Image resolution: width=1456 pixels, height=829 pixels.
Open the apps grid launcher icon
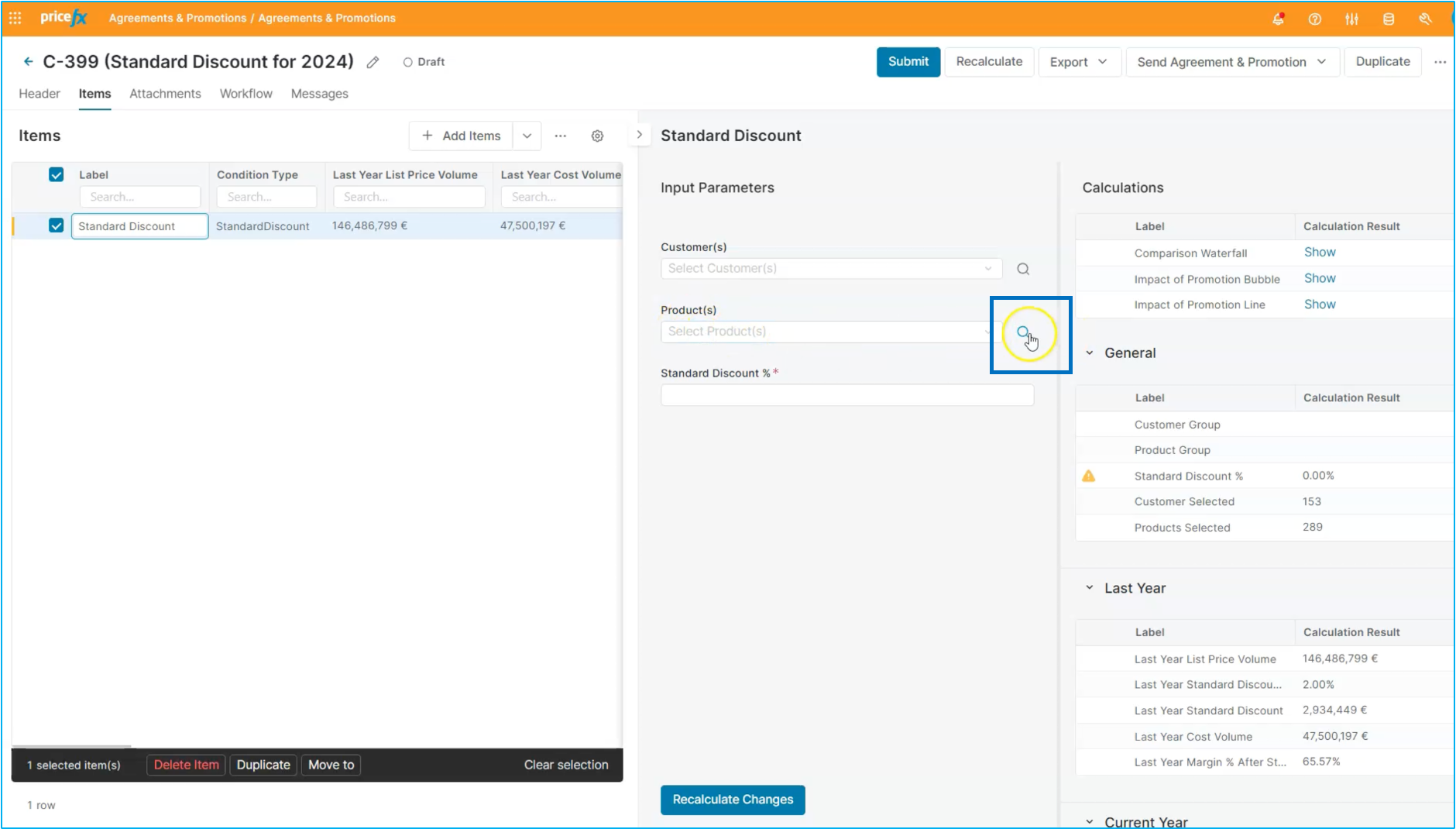(x=15, y=18)
